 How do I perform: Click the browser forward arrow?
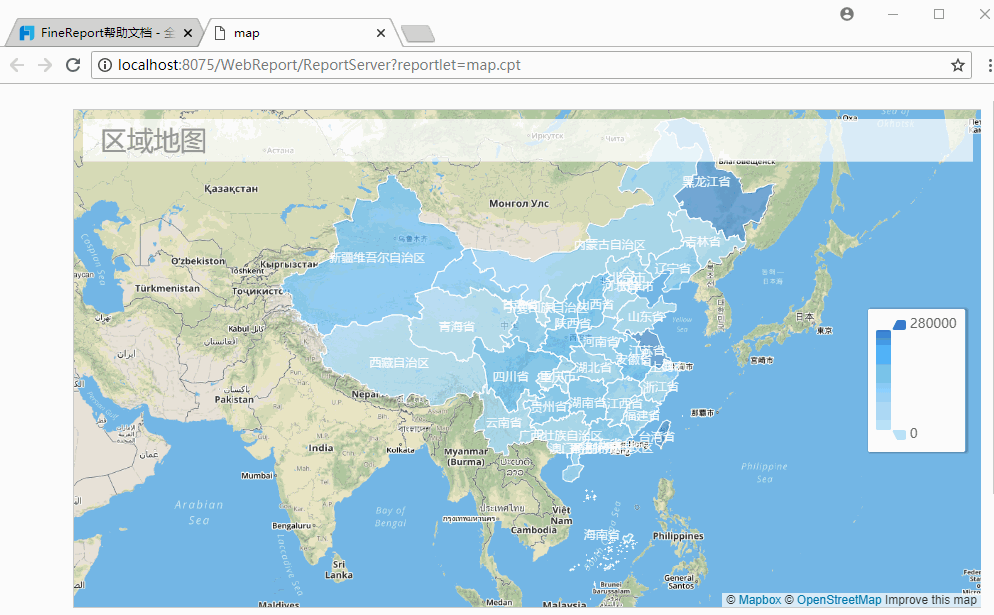(x=44, y=65)
